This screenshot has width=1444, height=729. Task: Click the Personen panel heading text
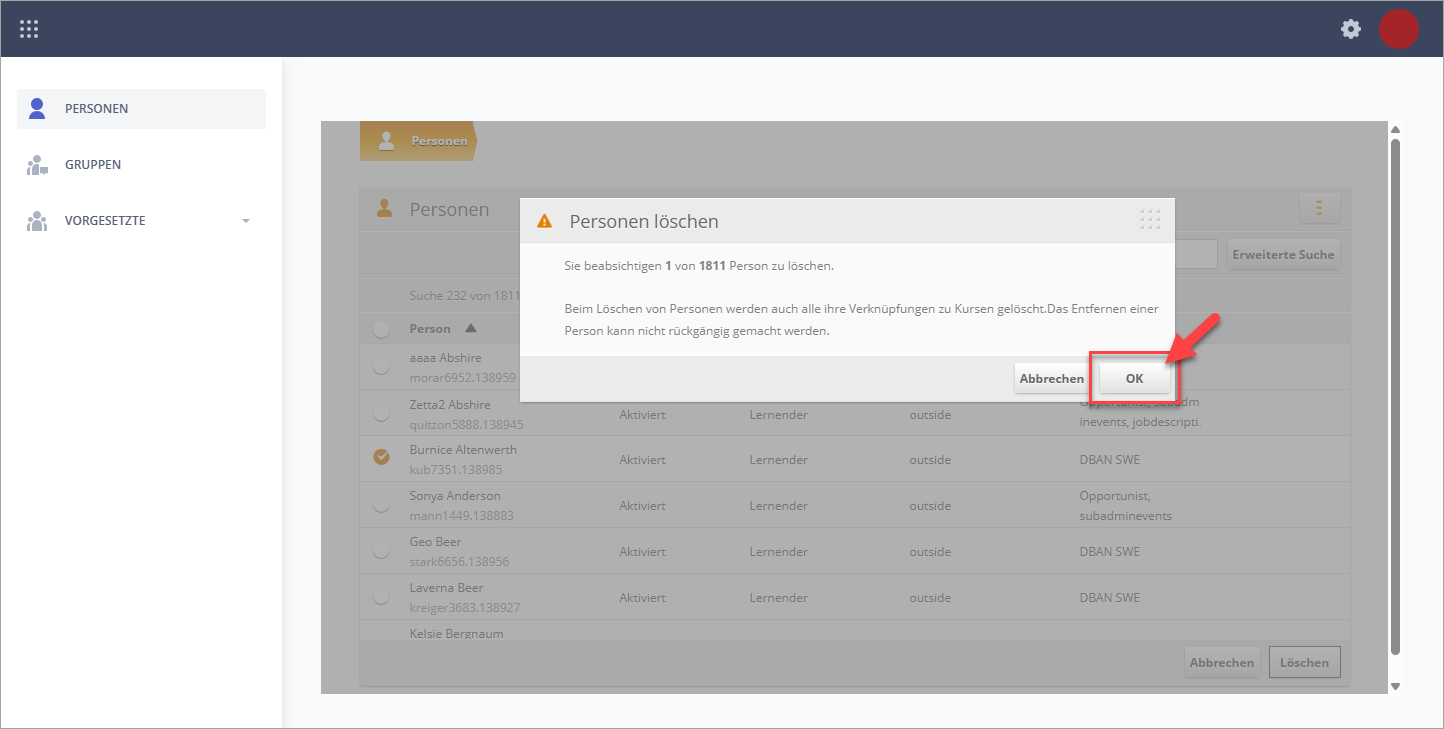(449, 209)
